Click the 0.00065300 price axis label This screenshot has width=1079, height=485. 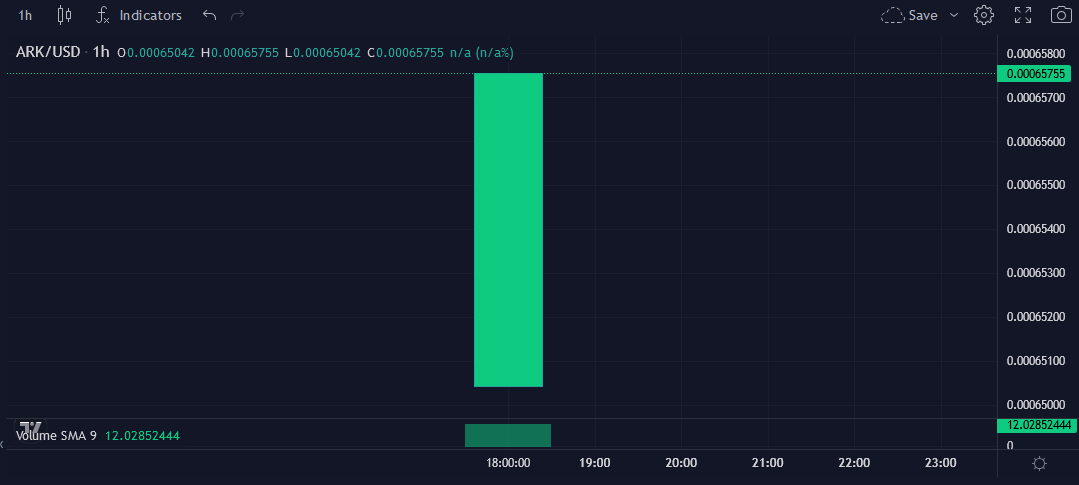coord(1036,273)
